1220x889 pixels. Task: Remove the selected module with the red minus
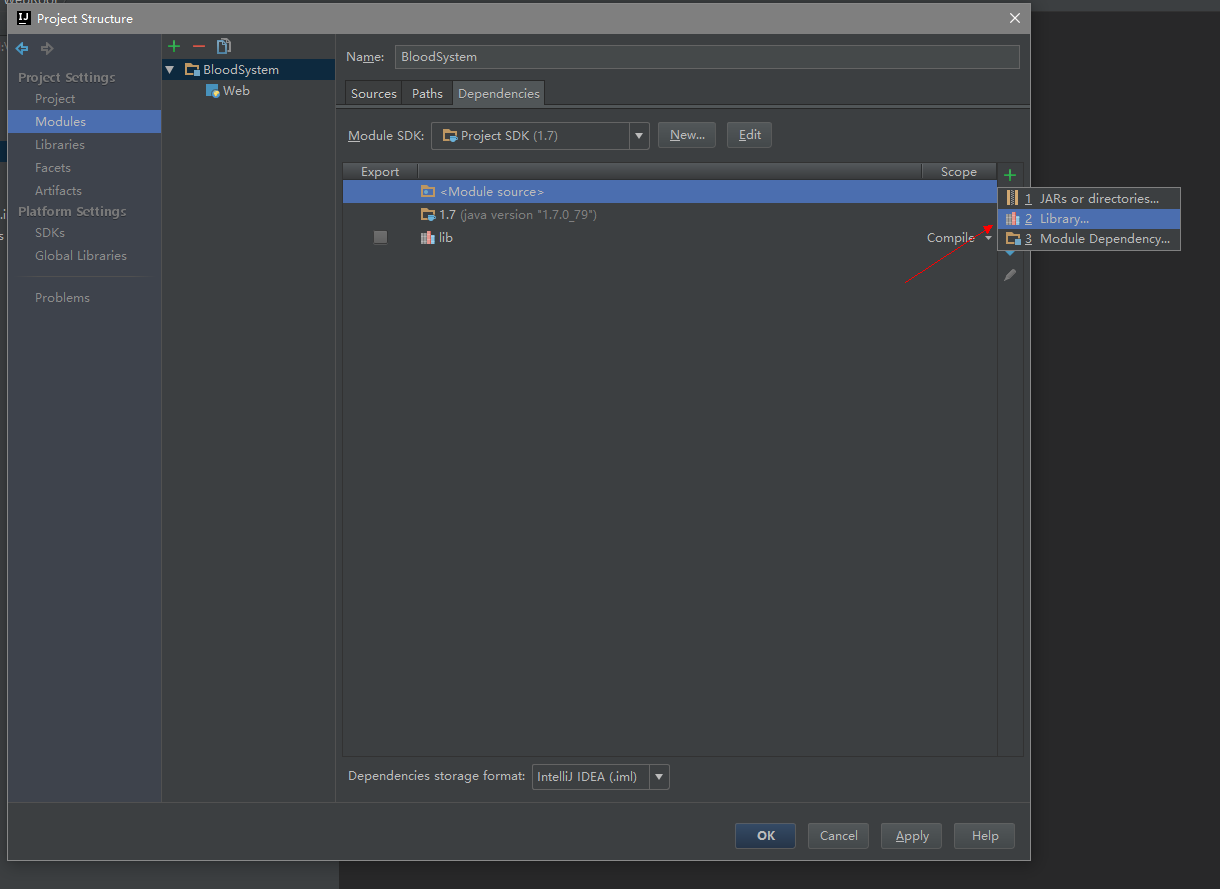tap(198, 46)
